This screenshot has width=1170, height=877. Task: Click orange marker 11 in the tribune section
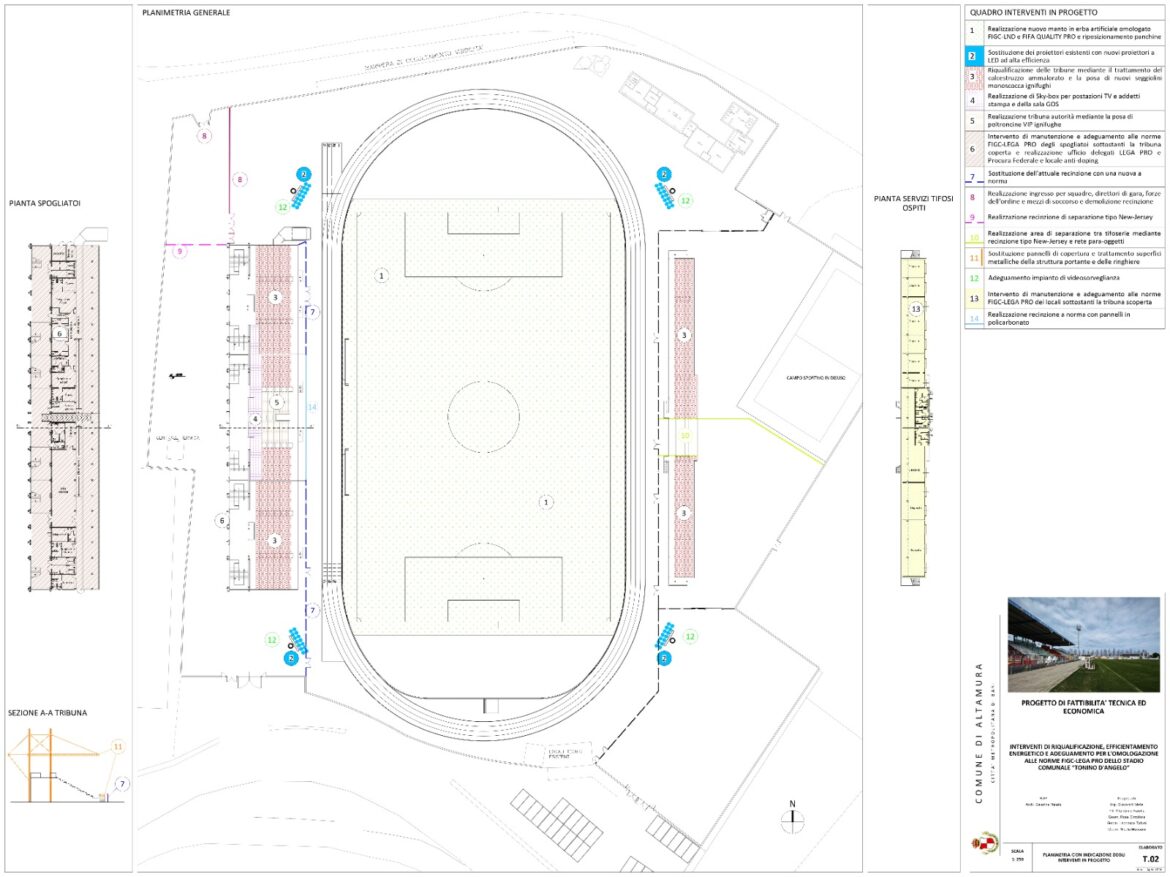(x=118, y=746)
